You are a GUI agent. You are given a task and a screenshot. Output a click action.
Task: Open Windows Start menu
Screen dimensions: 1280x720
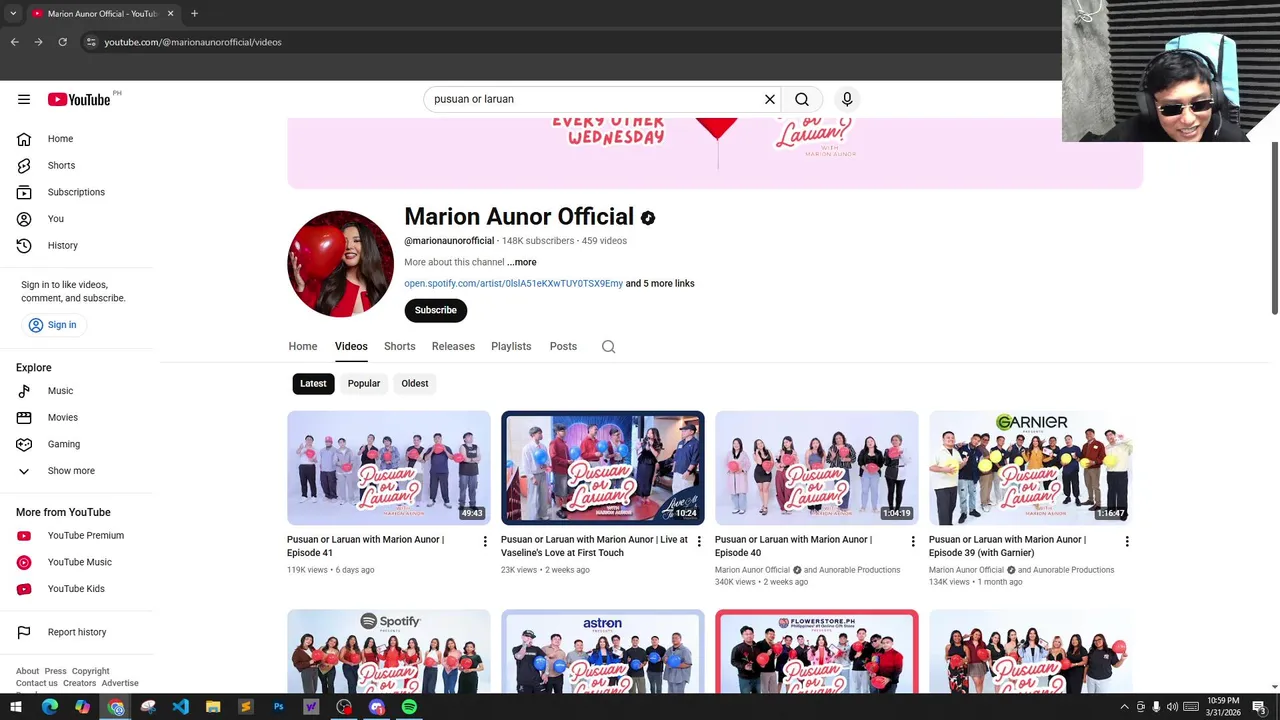click(16, 707)
